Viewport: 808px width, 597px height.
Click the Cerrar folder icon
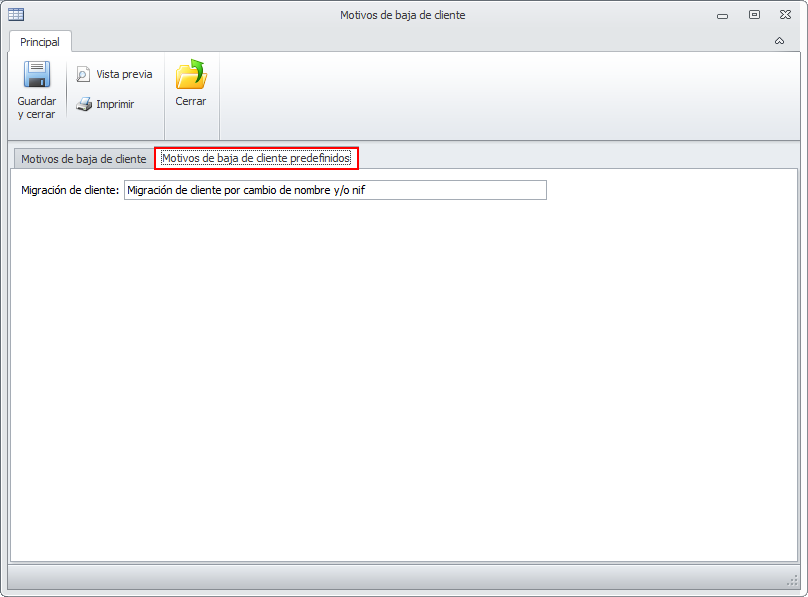[x=191, y=74]
